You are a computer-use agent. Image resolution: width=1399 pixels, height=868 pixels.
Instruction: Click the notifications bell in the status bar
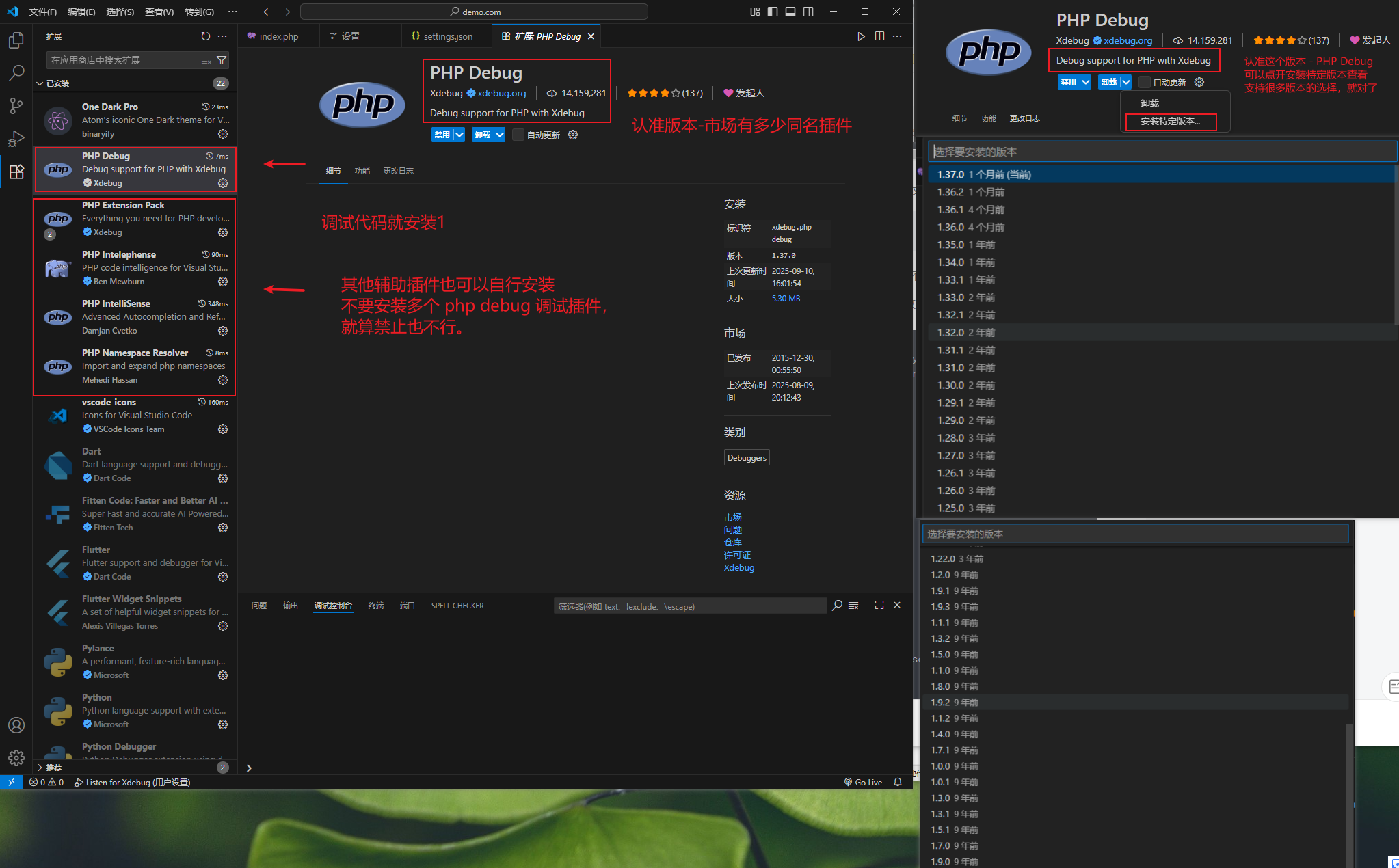(x=897, y=782)
